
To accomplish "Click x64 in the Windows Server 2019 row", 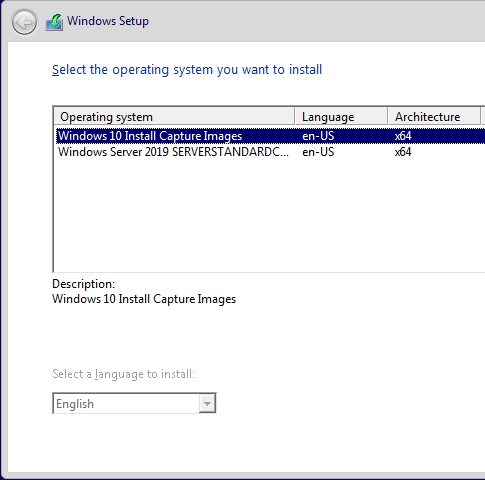I will click(403, 152).
